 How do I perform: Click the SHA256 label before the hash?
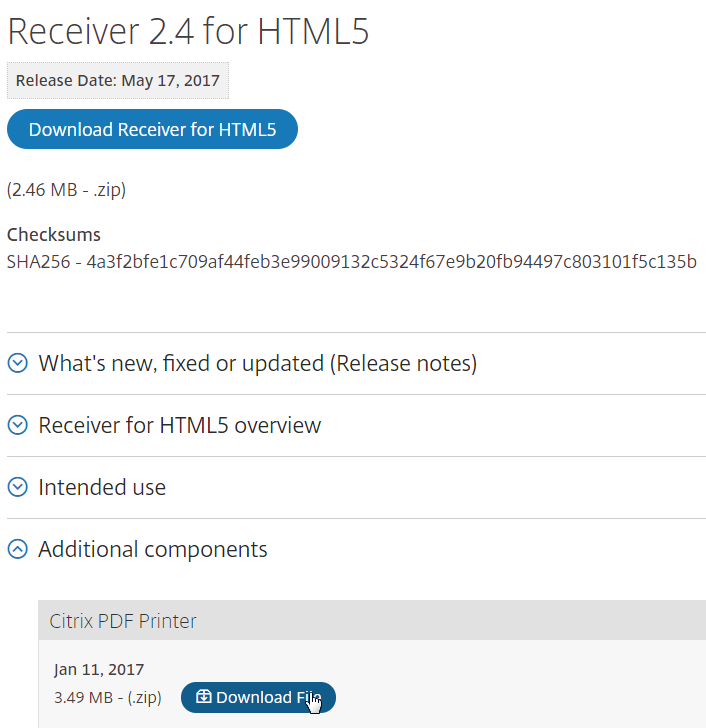pyautogui.click(x=39, y=261)
